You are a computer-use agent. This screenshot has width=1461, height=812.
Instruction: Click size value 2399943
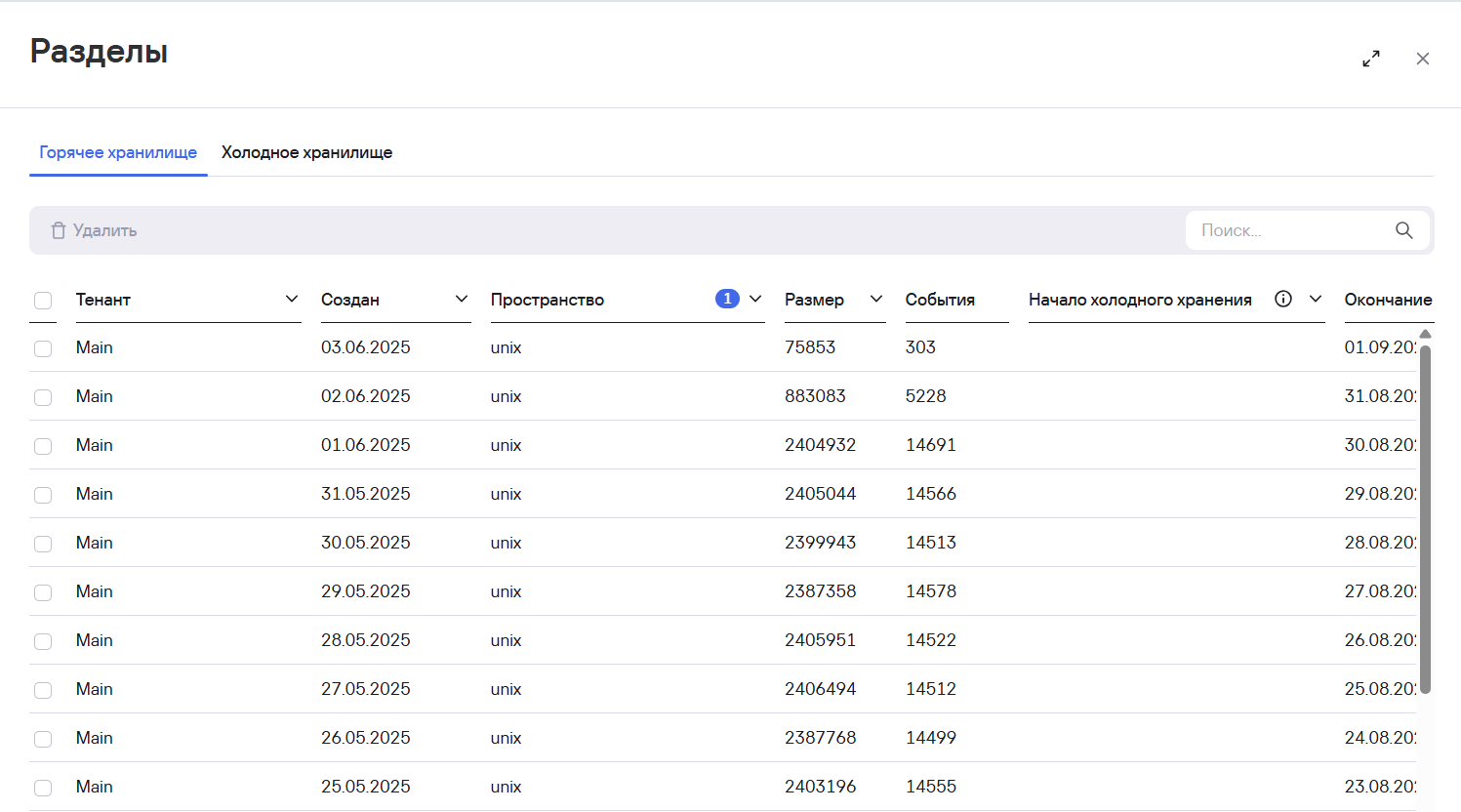tap(820, 543)
